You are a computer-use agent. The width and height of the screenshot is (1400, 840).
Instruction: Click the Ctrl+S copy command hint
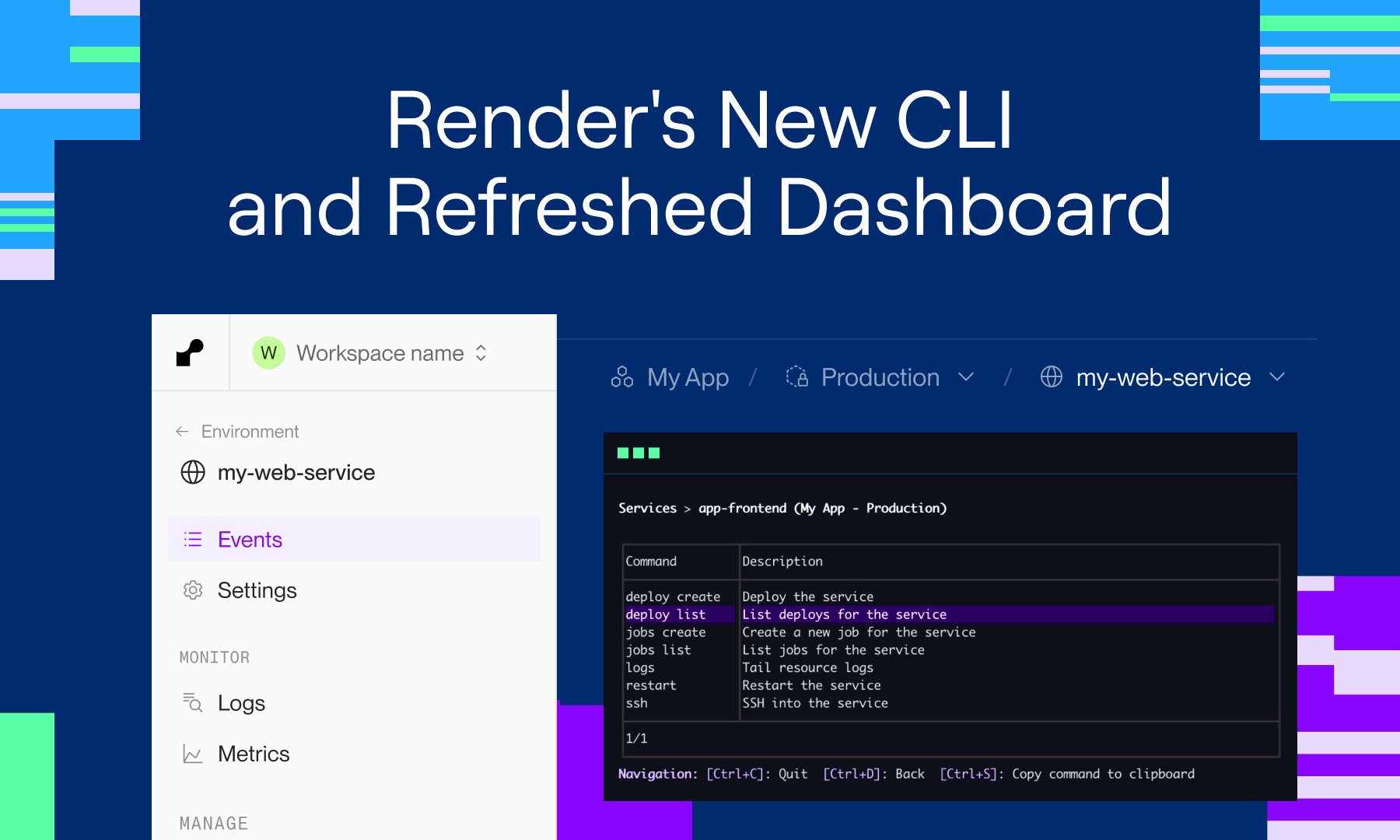point(1067,774)
